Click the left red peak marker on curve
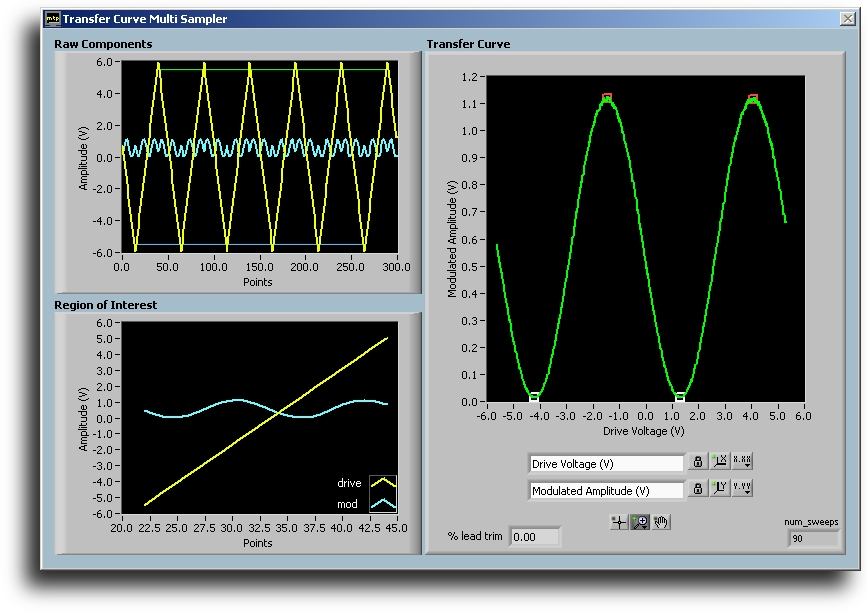The width and height of the screenshot is (867, 614). (607, 98)
